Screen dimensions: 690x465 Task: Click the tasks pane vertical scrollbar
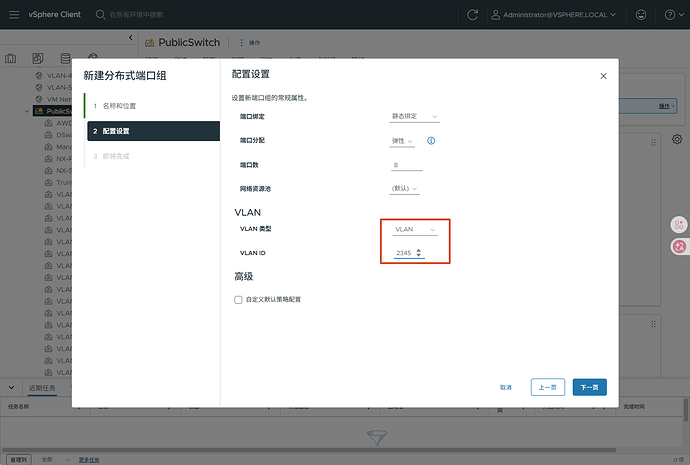click(685, 410)
